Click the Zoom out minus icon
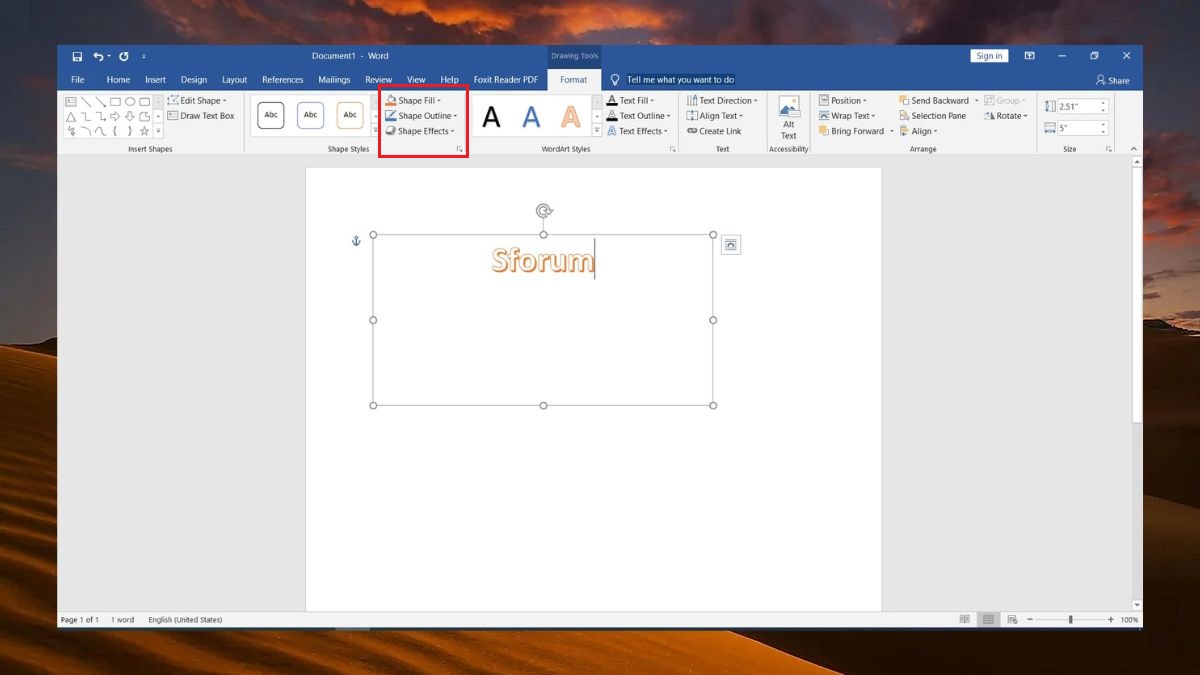Viewport: 1200px width, 675px height. [1029, 620]
